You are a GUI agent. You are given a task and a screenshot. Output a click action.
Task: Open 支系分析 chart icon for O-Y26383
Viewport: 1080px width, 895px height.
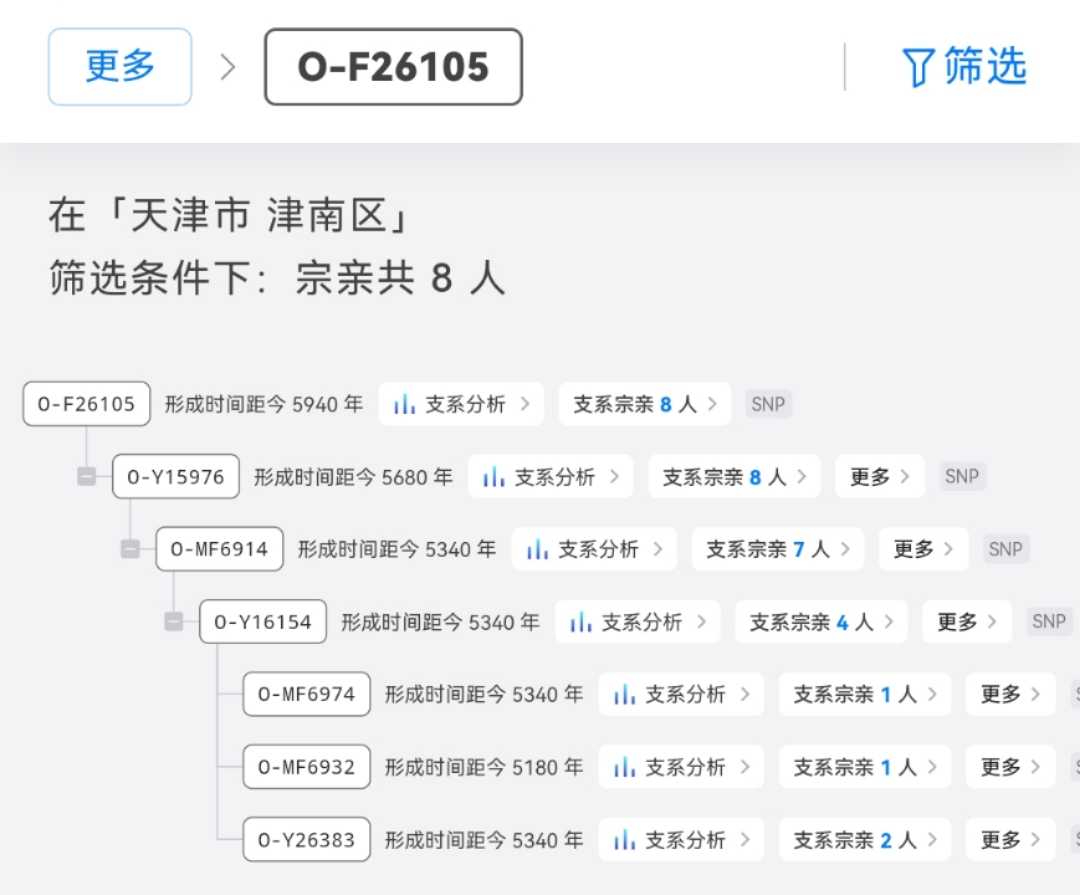point(624,840)
